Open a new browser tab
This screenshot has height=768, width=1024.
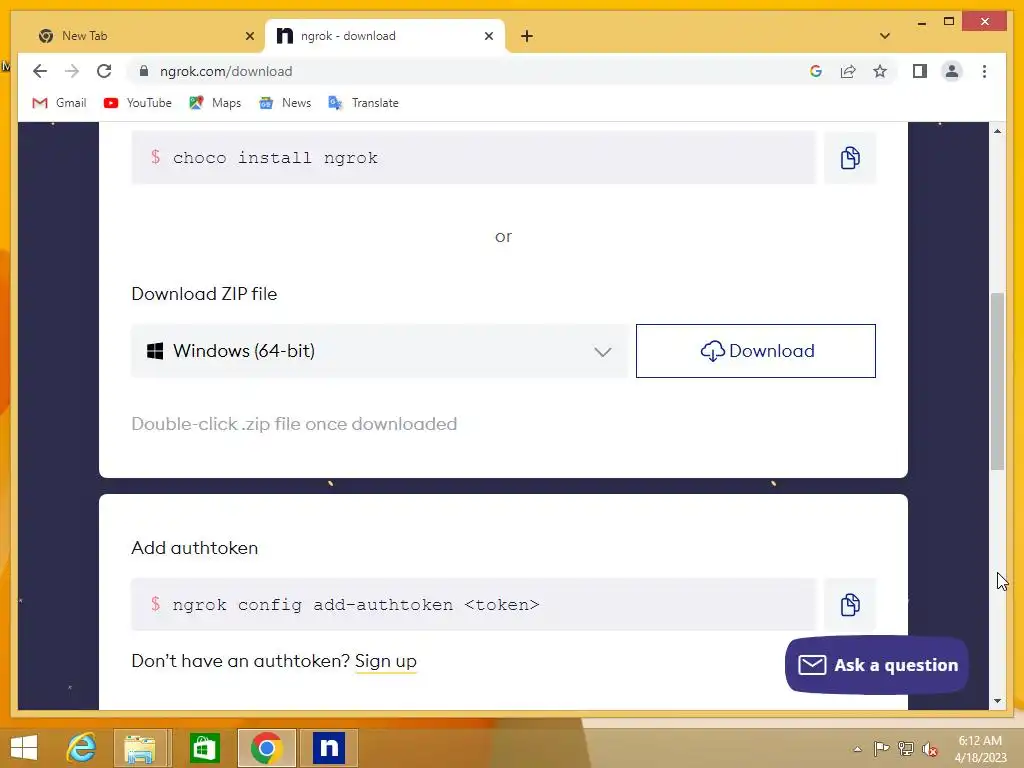527,36
